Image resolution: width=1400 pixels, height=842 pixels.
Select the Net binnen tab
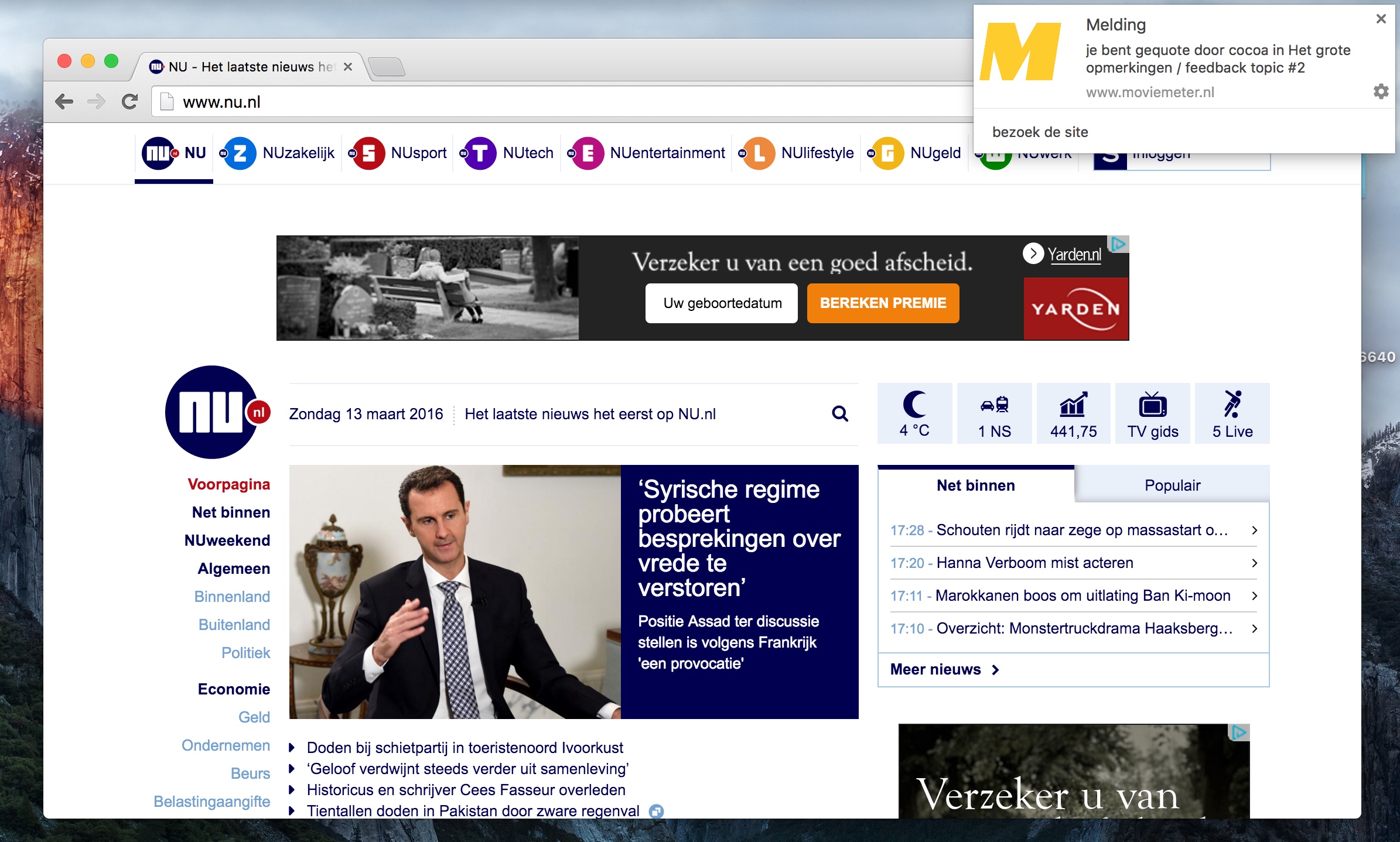[975, 485]
